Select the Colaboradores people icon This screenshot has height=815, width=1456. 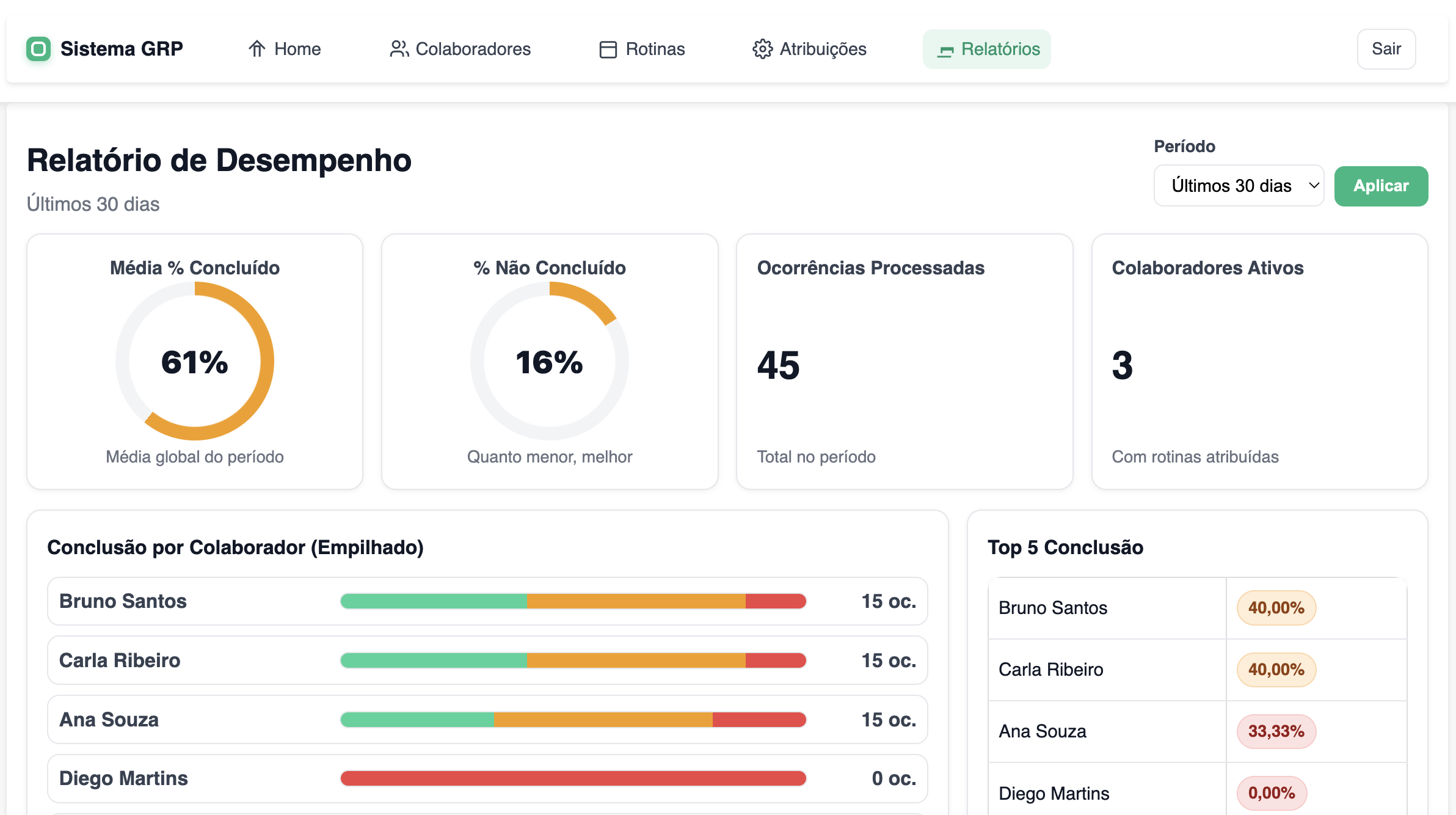[399, 49]
